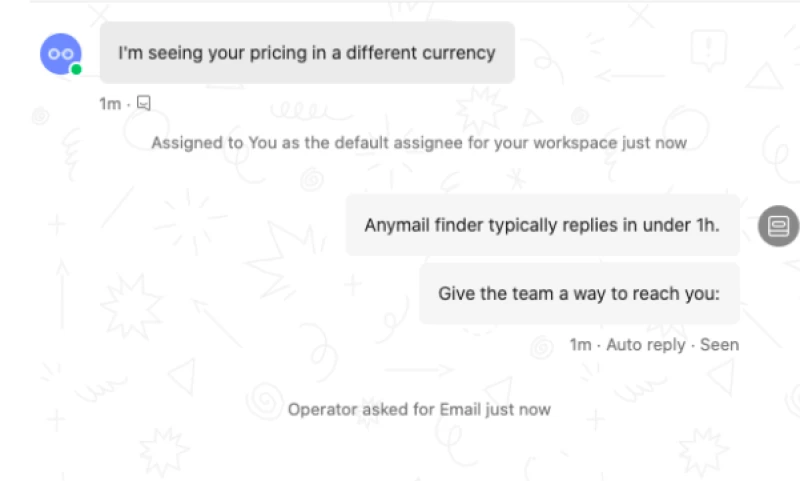
Task: Click the word "workspace" in the assignment note
Action: pyautogui.click(x=579, y=143)
